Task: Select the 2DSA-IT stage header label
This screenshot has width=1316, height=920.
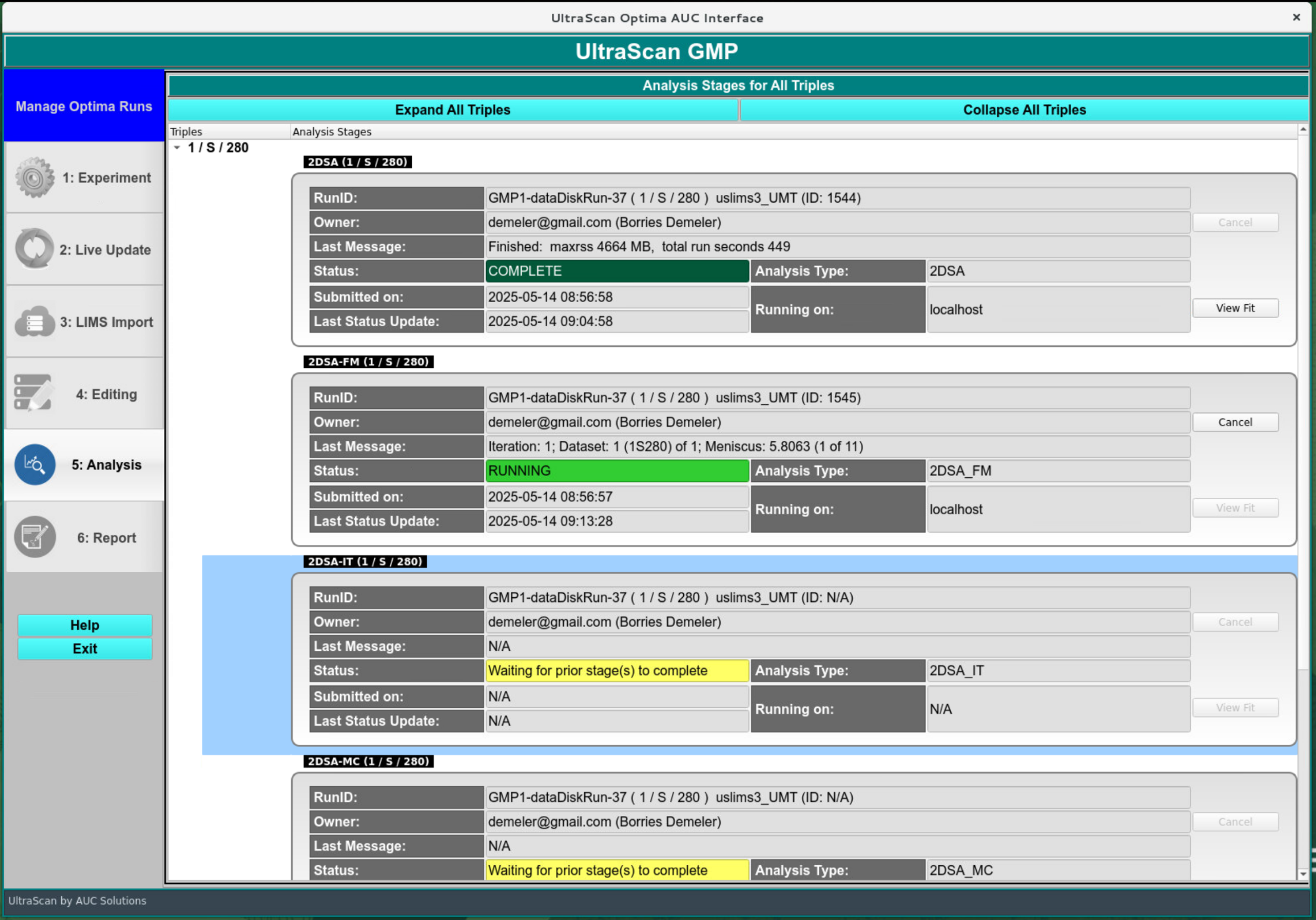Action: pos(365,562)
